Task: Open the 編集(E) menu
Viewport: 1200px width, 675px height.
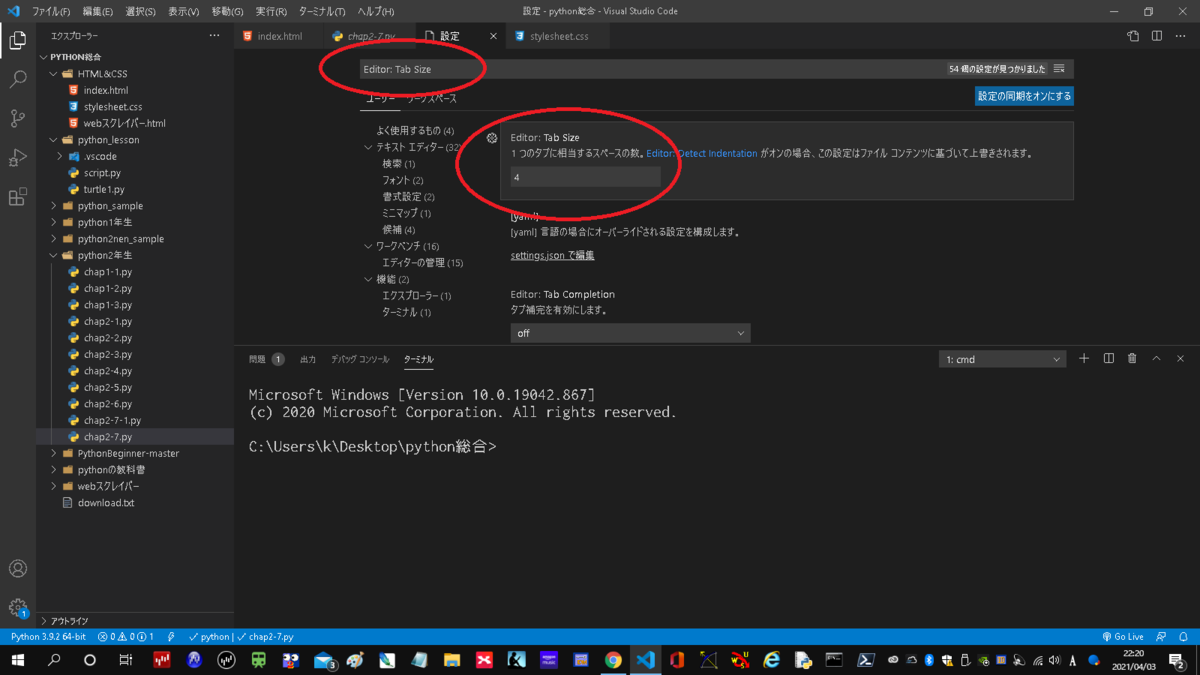Action: [x=97, y=11]
